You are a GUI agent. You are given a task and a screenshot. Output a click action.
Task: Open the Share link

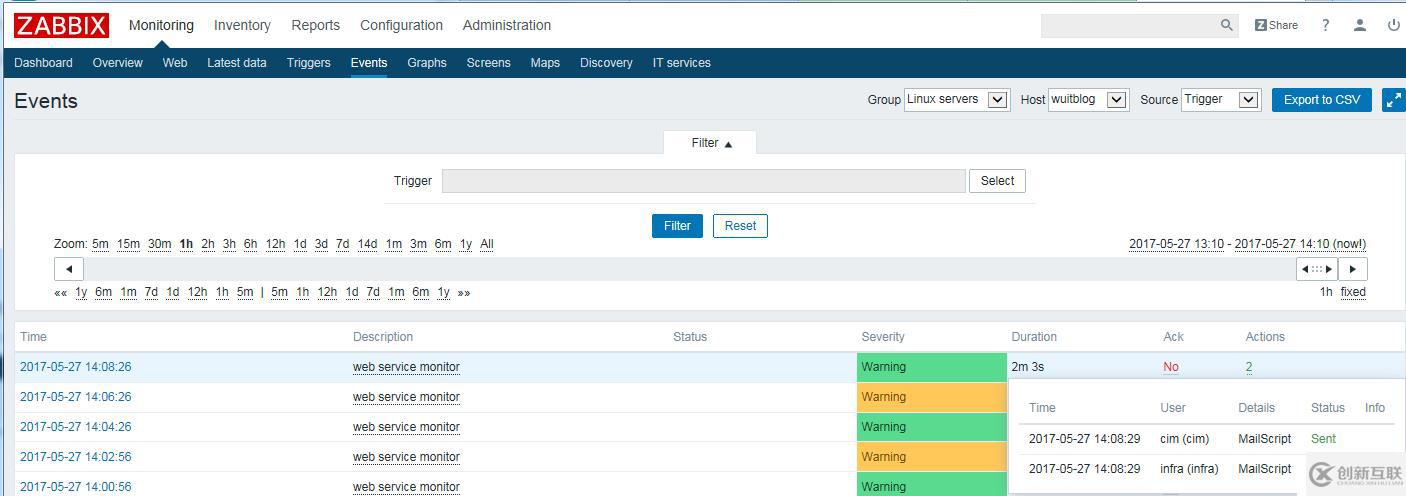tap(1276, 25)
